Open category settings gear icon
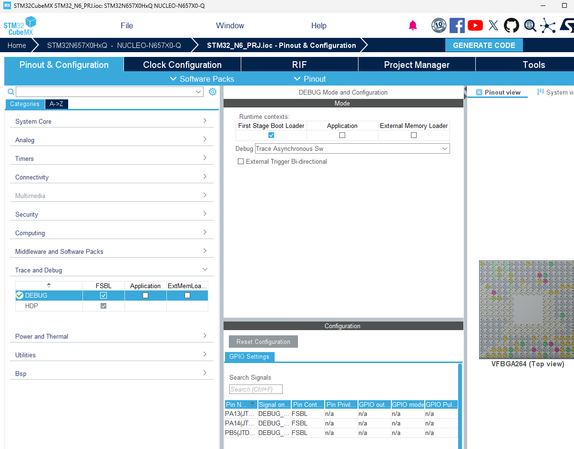Screen dimensions: 574x449 point(212,91)
